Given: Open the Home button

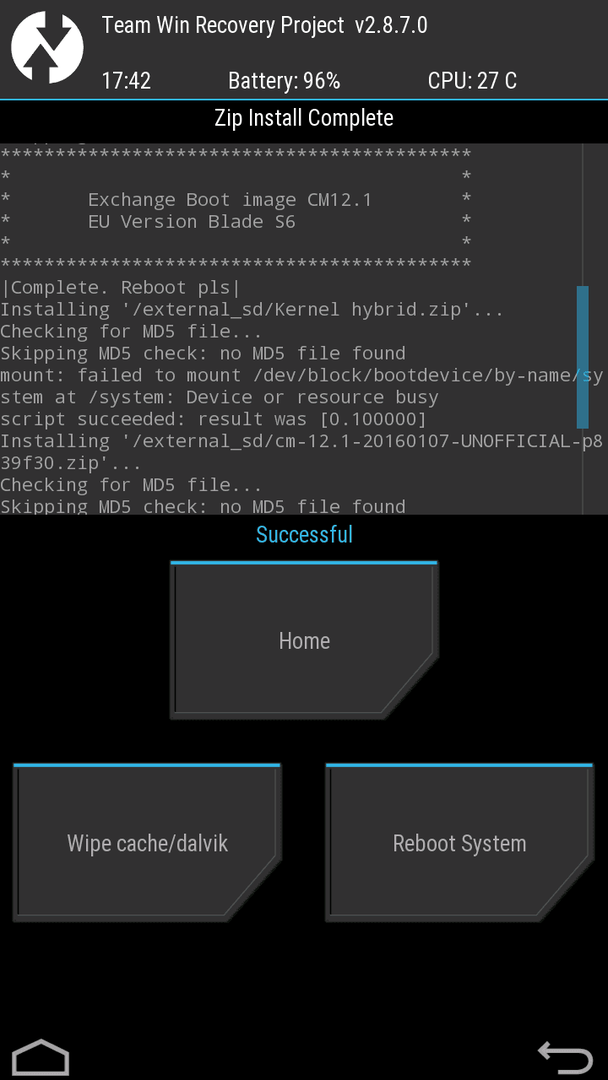Looking at the screenshot, I should click(304, 641).
